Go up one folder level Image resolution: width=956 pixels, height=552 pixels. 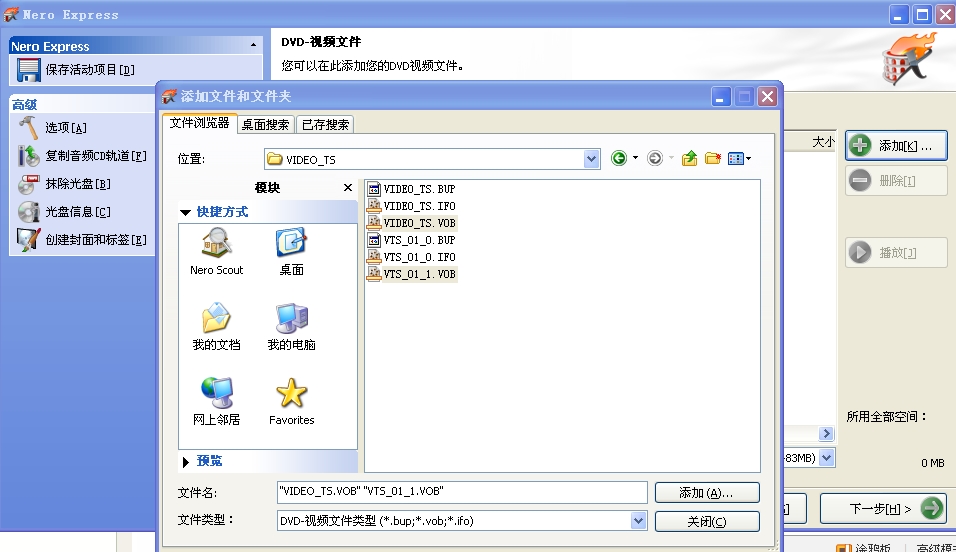(x=690, y=159)
